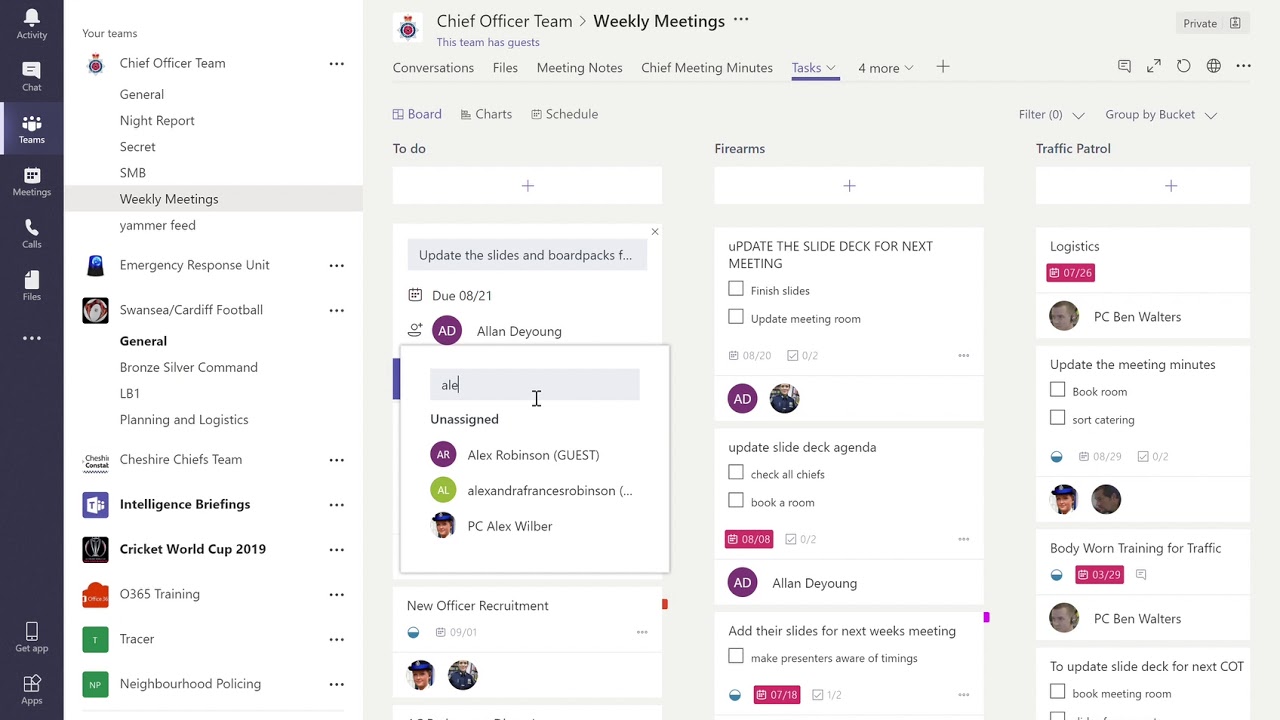Click the reload tab icon
This screenshot has height=720, width=1280.
(x=1183, y=66)
